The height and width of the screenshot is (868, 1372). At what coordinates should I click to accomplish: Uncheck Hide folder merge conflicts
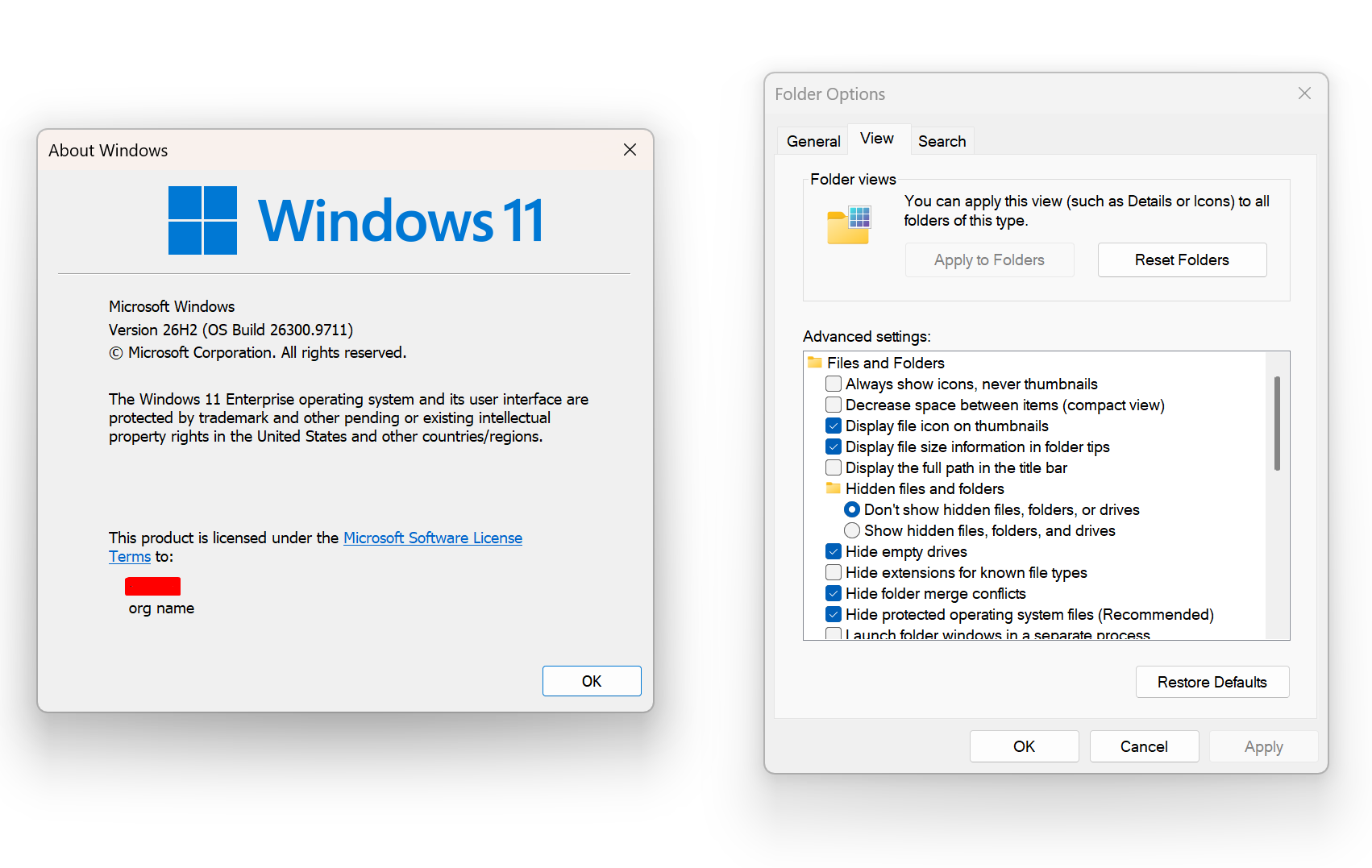(834, 593)
